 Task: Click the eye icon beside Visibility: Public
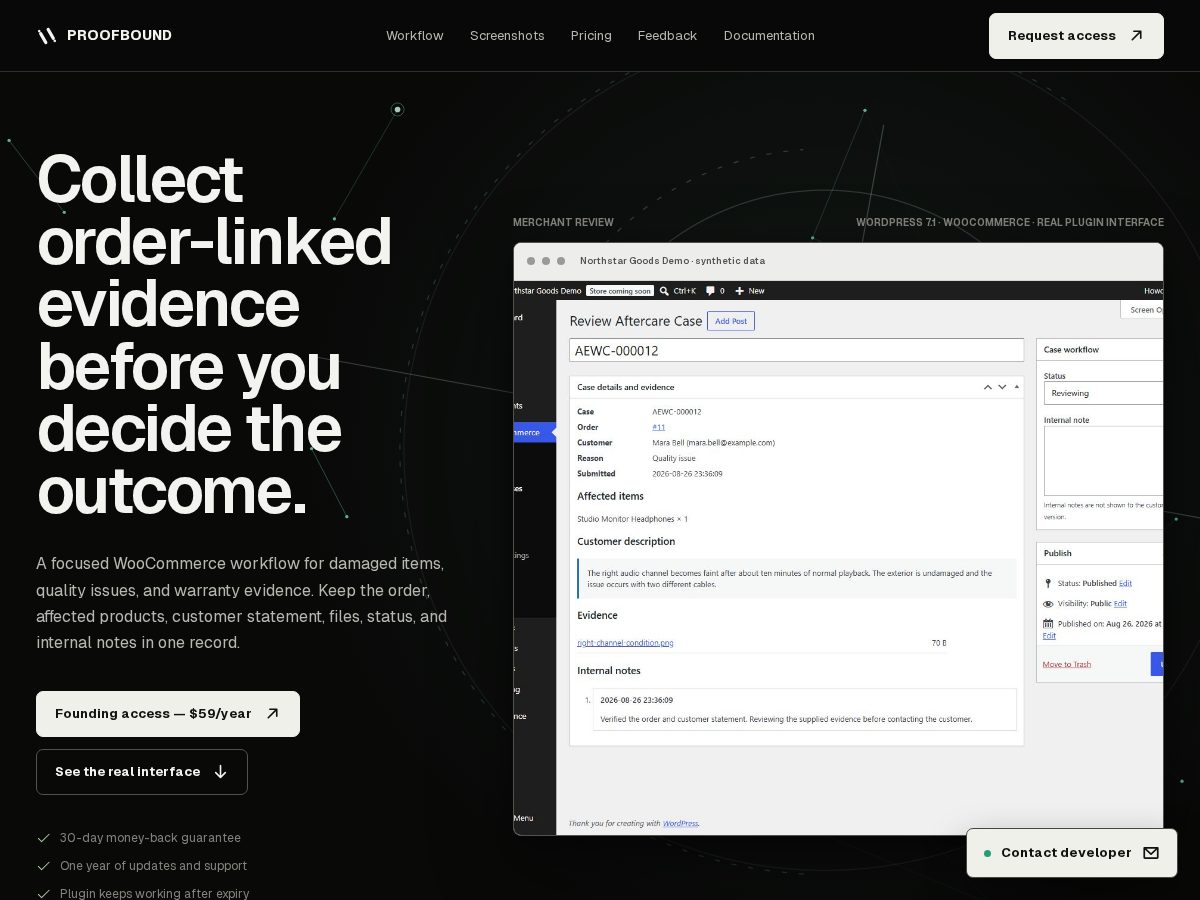click(x=1048, y=604)
